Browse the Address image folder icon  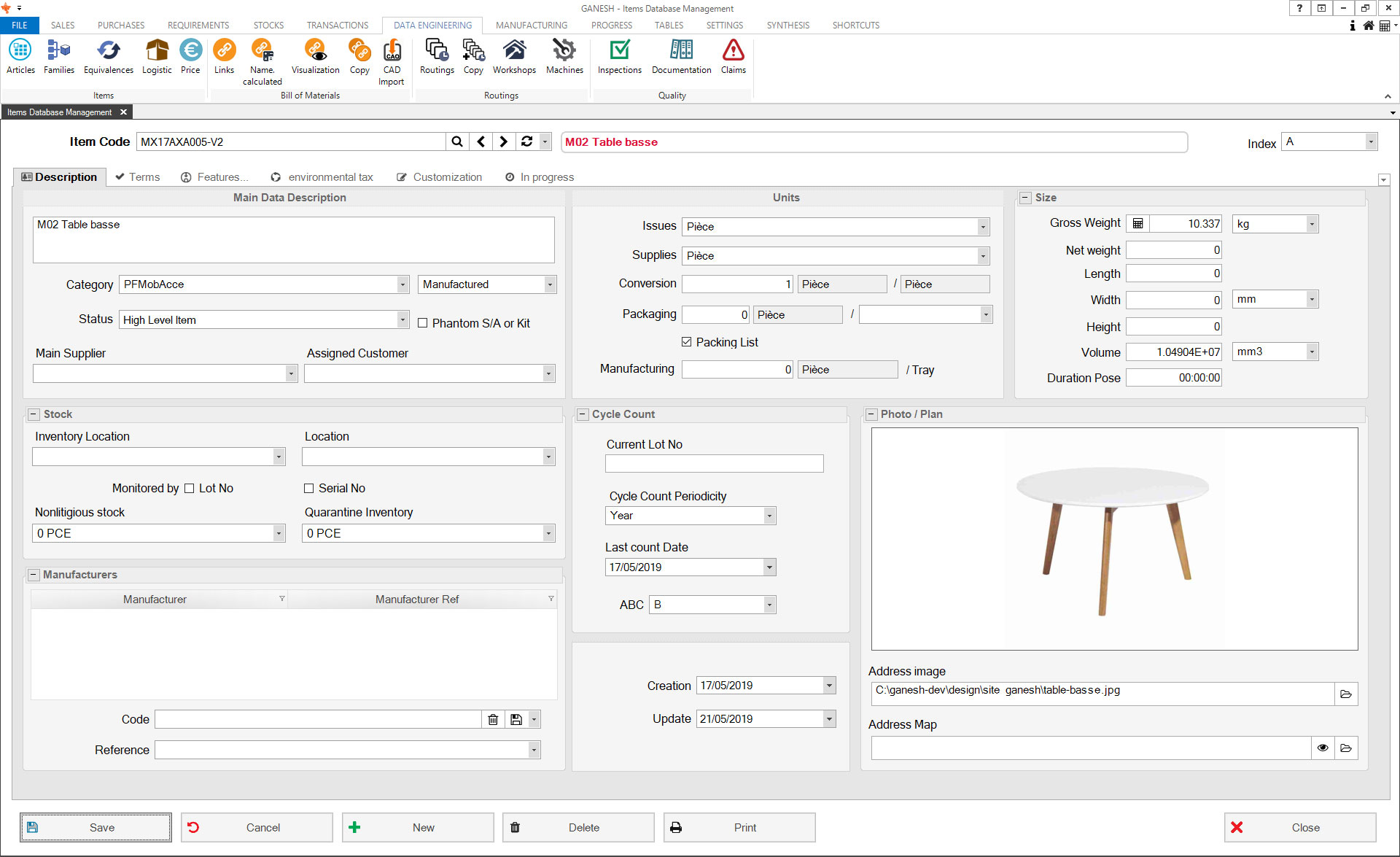pyautogui.click(x=1346, y=694)
